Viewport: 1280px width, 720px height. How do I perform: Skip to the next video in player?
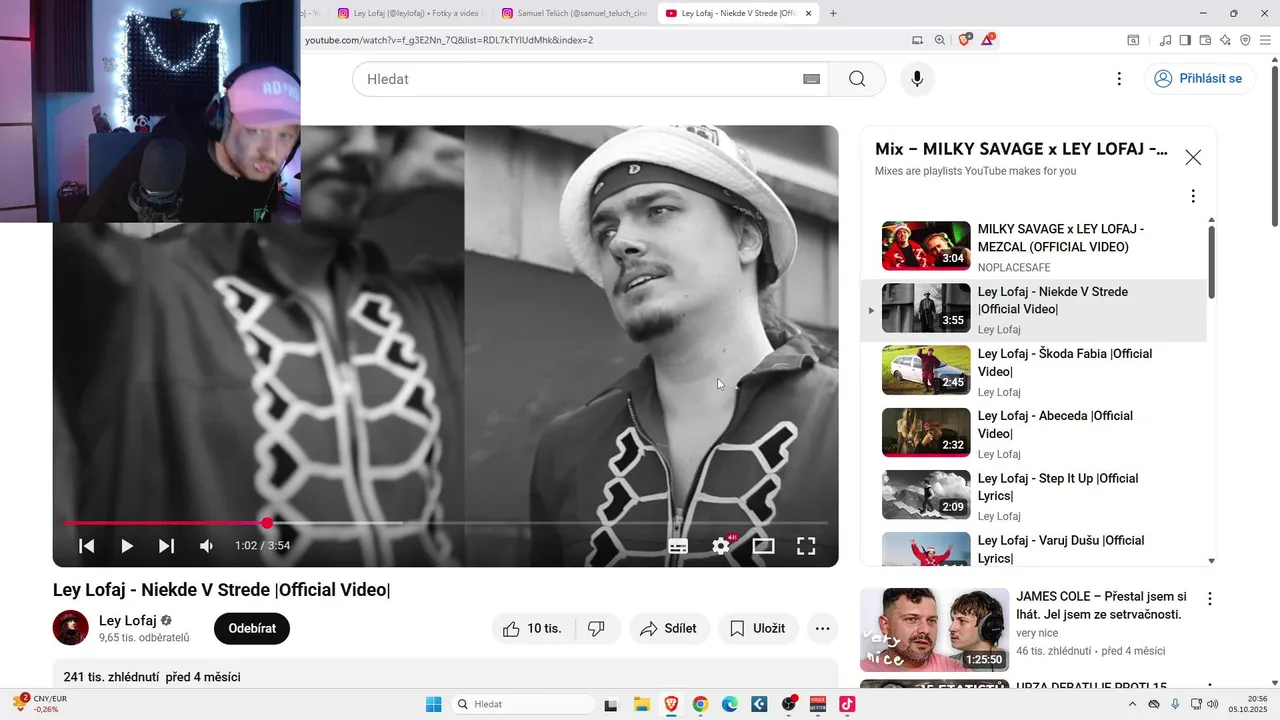pos(167,546)
